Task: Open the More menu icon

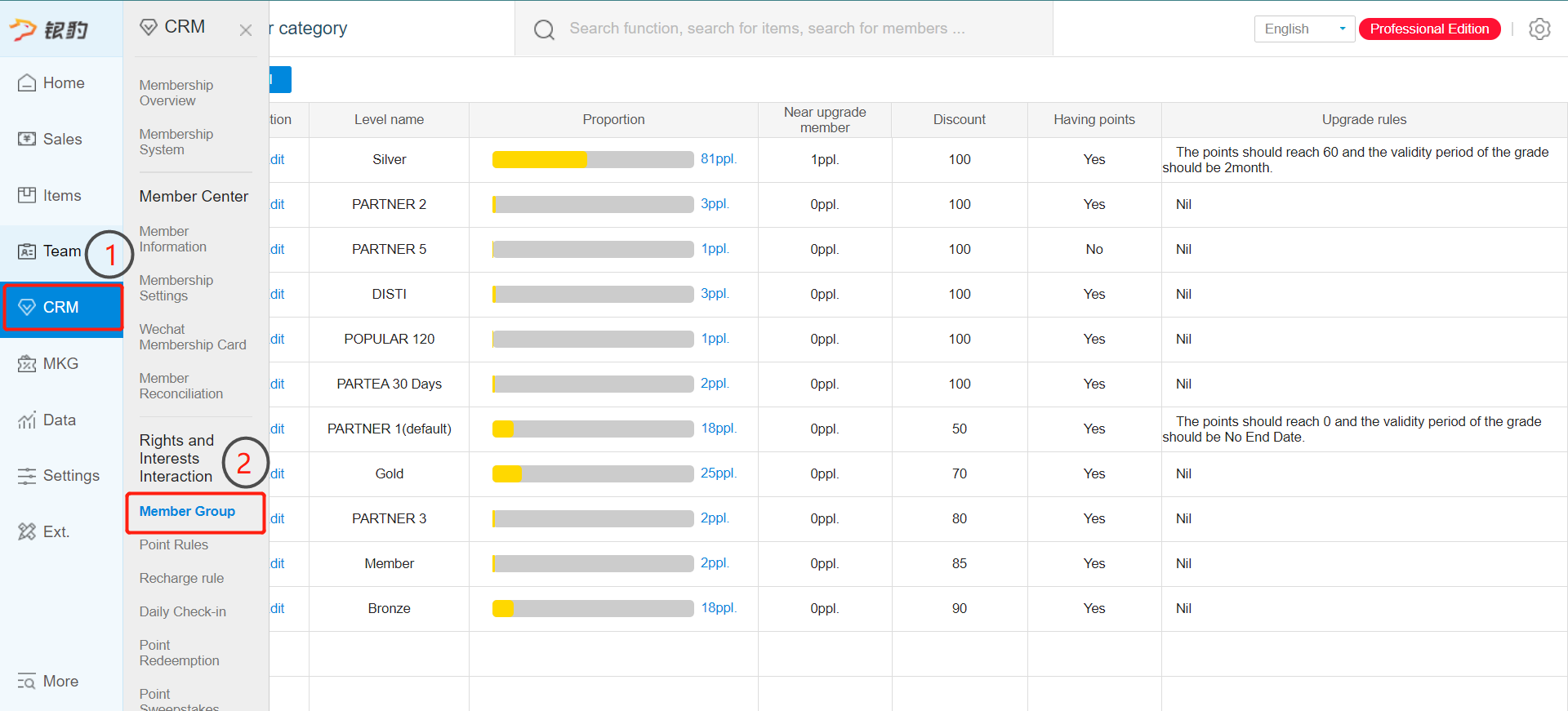Action: coord(27,682)
